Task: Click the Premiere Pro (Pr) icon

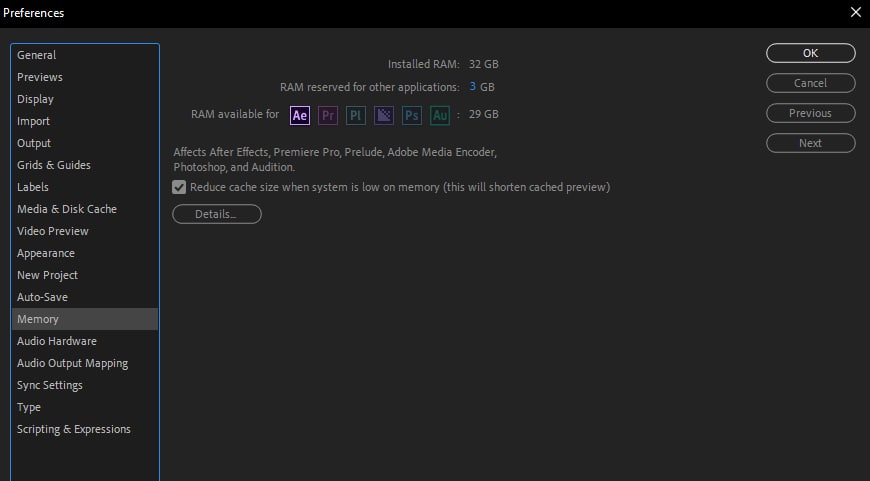Action: (328, 115)
